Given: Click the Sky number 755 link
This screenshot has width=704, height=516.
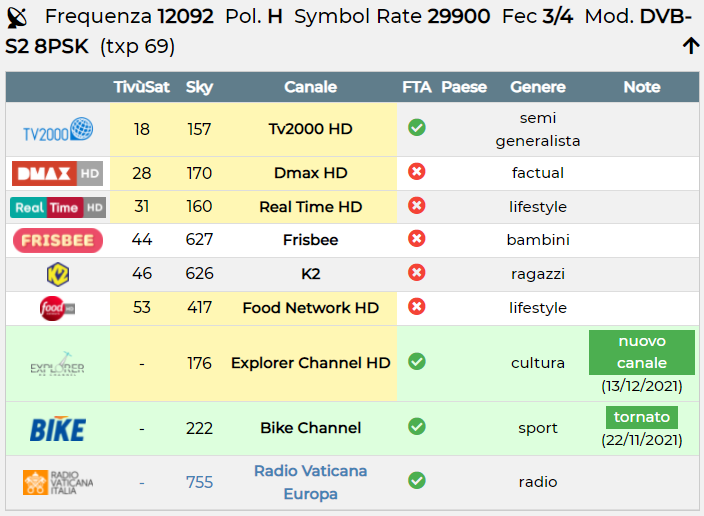Looking at the screenshot, I should point(199,482).
